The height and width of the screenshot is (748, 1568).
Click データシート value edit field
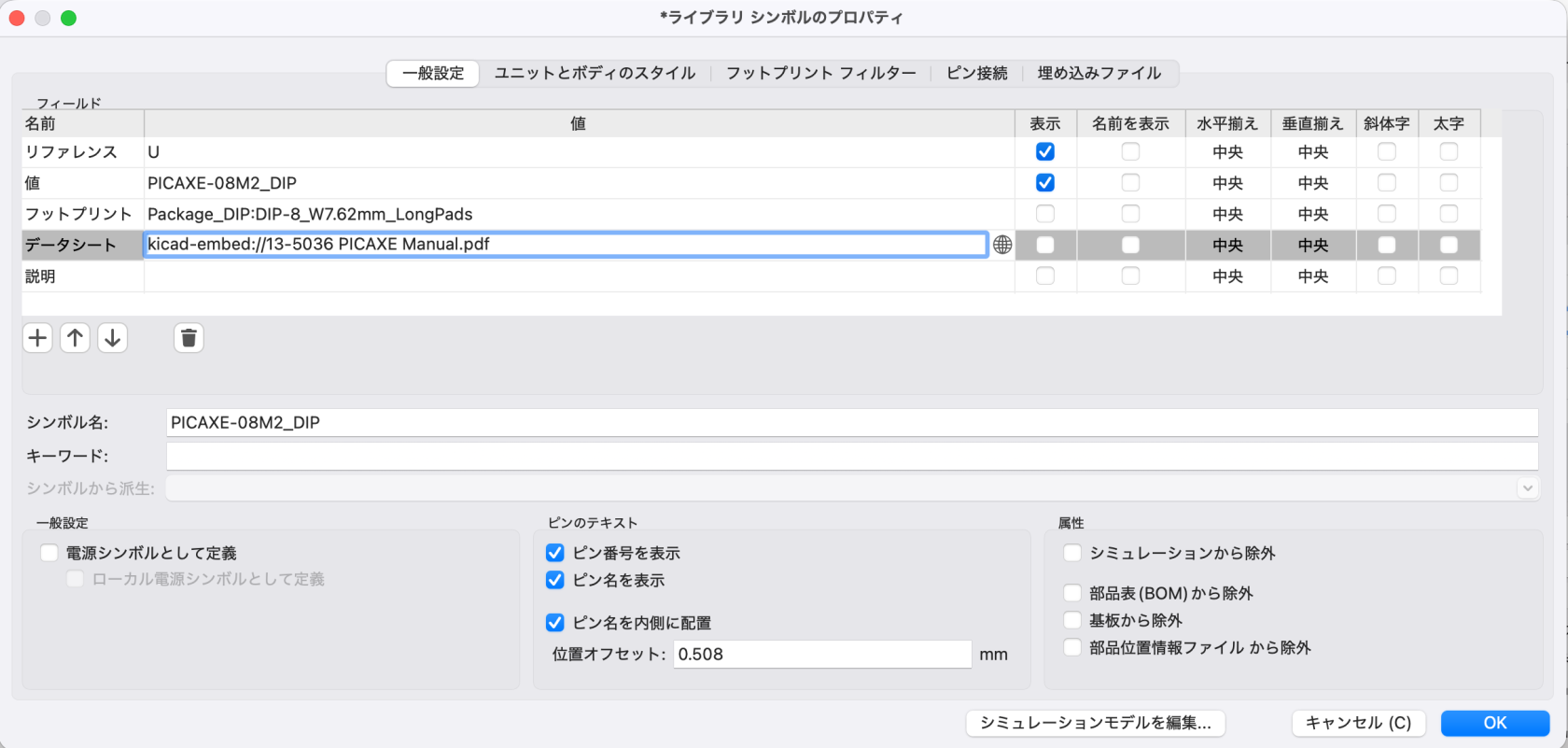tap(566, 245)
